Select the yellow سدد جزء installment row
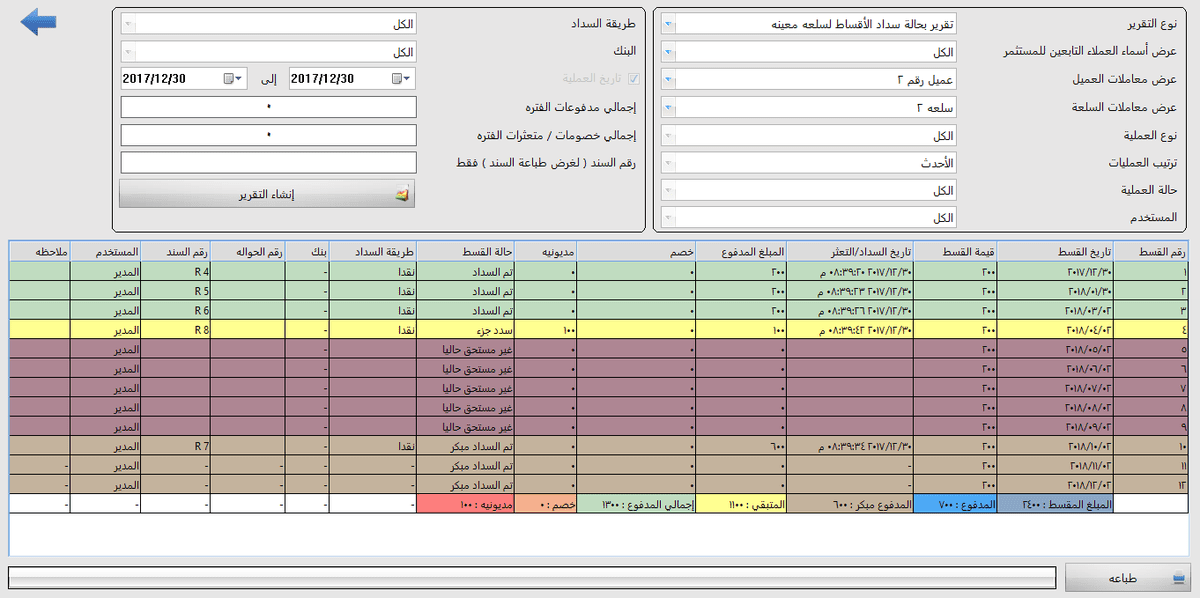This screenshot has height=598, width=1200. (x=600, y=329)
